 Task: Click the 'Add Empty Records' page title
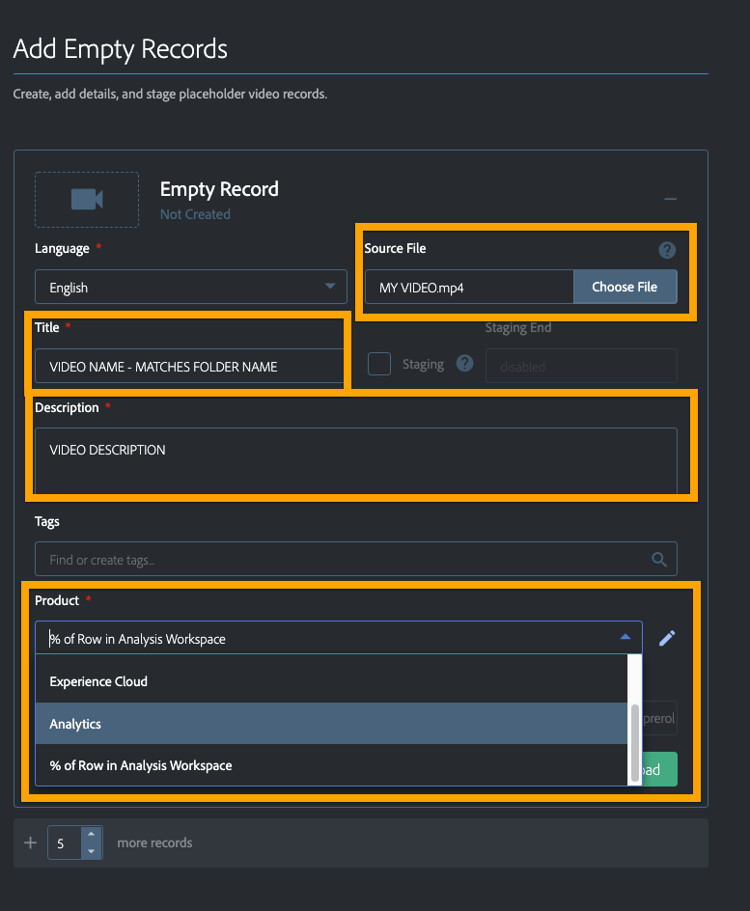coord(120,49)
